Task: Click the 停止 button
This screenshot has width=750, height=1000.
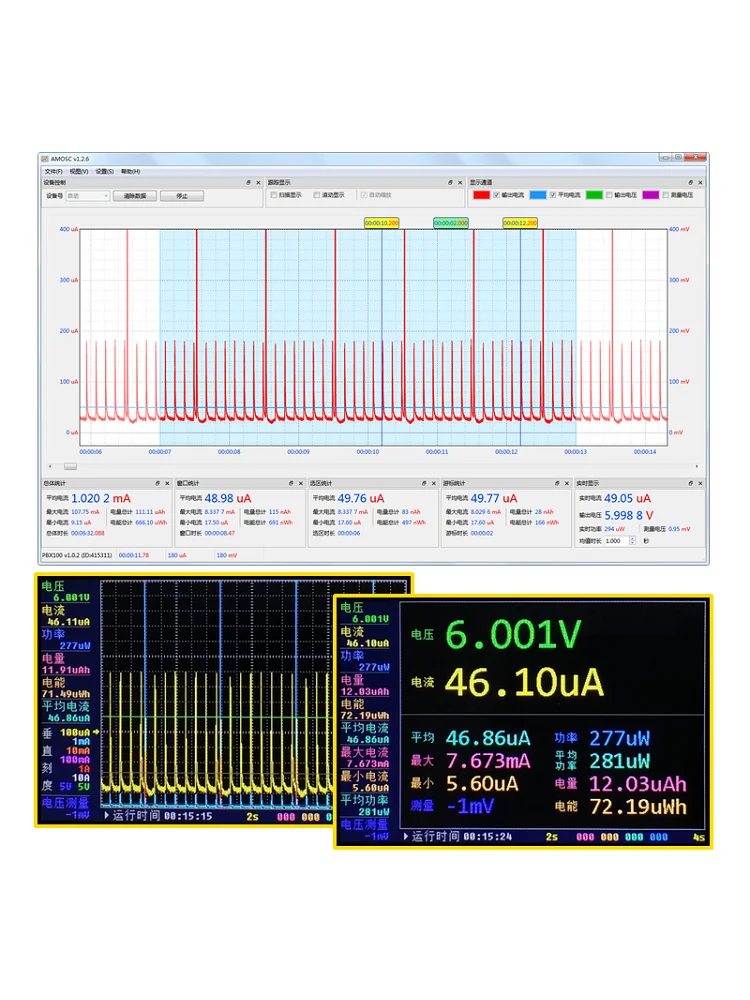Action: 182,196
